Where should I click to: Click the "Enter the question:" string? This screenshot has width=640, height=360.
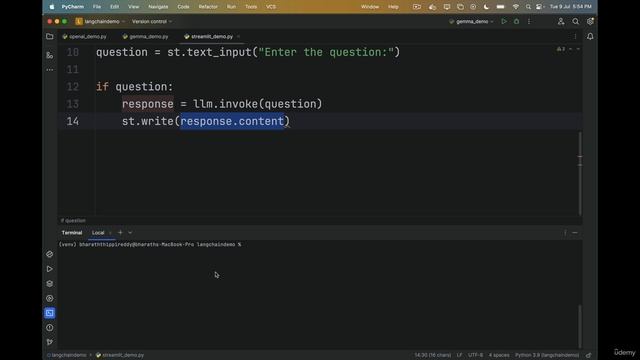[326, 52]
